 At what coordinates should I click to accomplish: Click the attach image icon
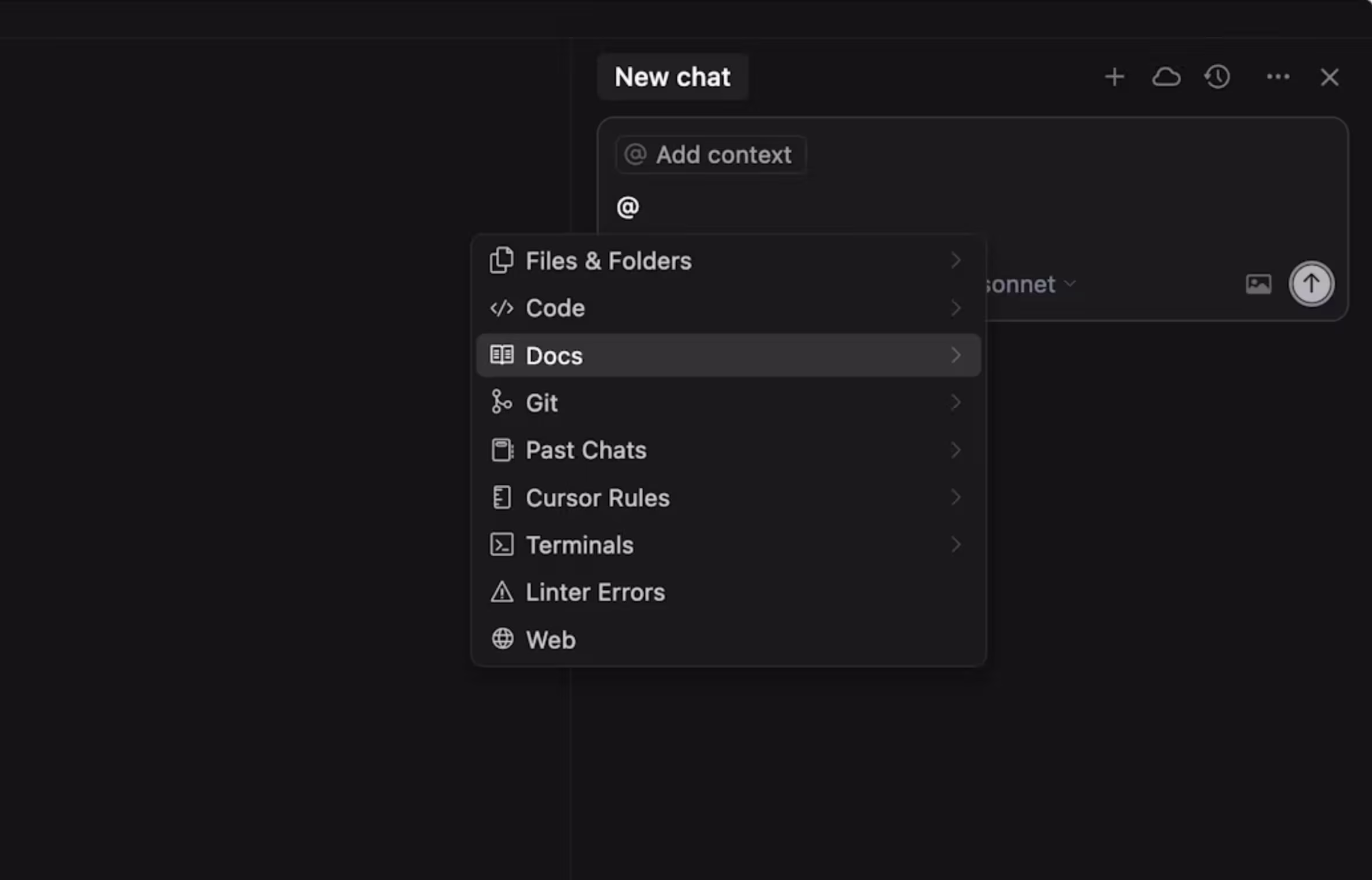1258,284
